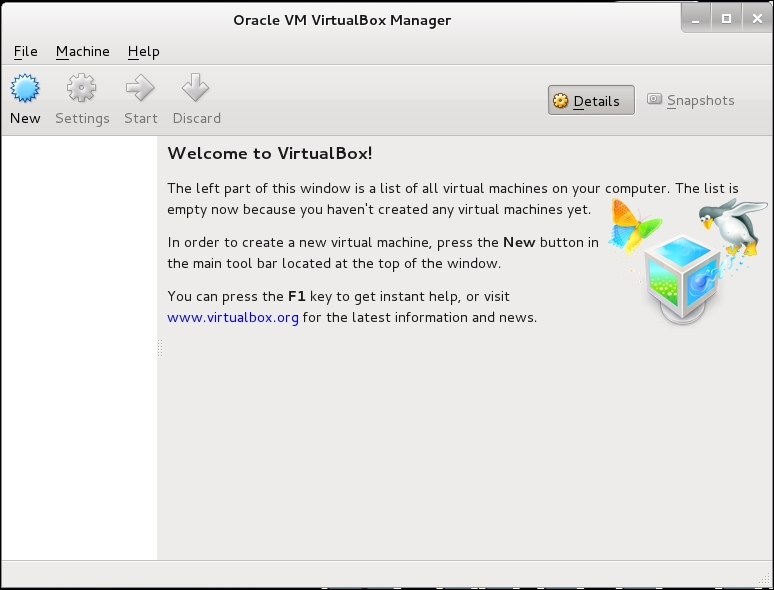The height and width of the screenshot is (590, 774).
Task: Click the Oracle VM VirtualBox Manager title
Action: [x=342, y=20]
